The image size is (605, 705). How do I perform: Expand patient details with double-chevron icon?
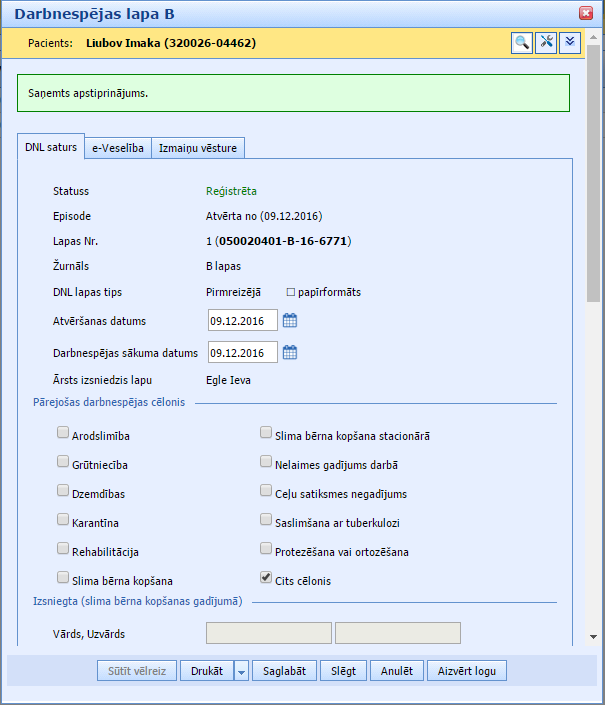click(x=570, y=42)
